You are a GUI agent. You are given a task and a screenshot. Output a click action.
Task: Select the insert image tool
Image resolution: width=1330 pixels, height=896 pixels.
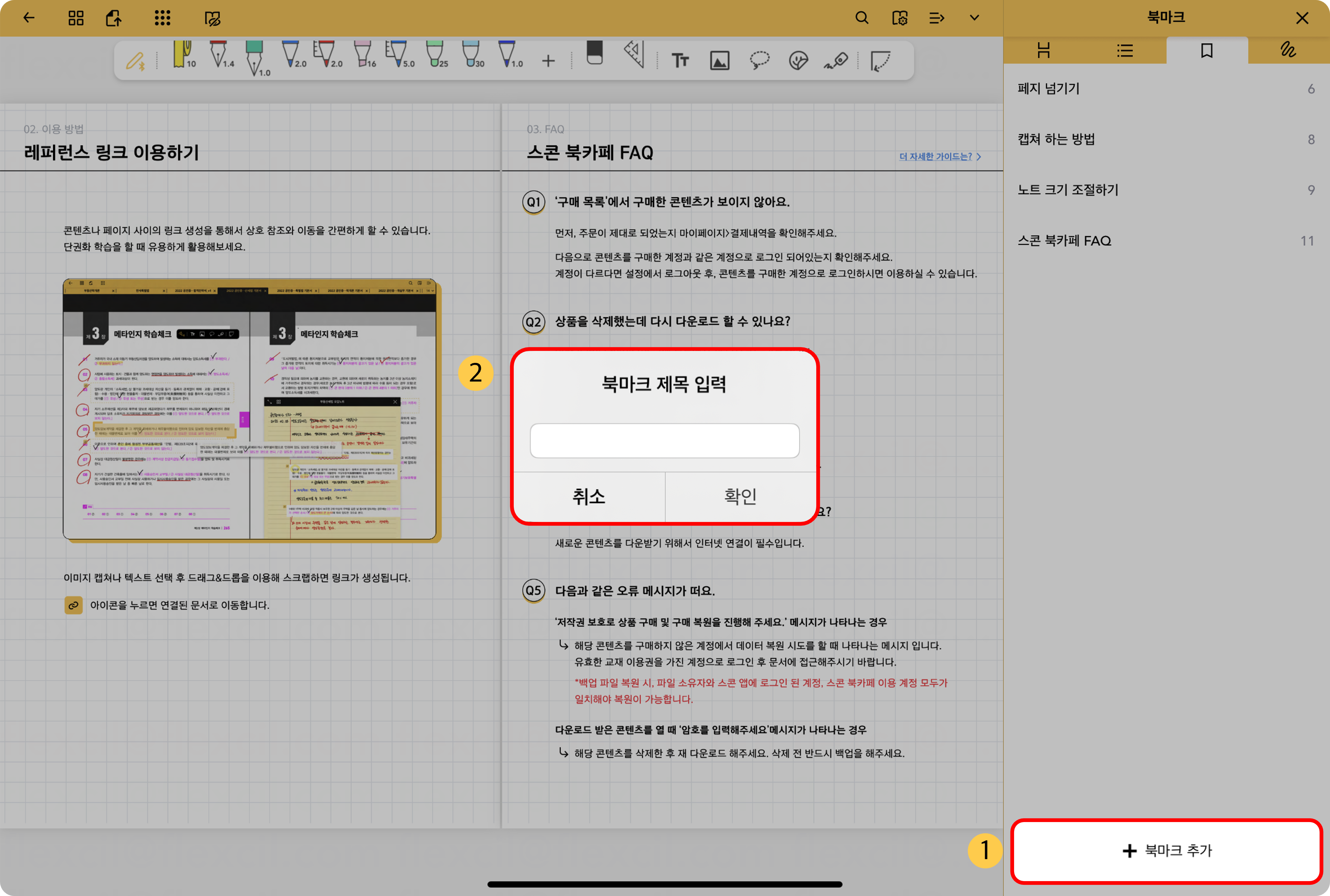pos(720,60)
